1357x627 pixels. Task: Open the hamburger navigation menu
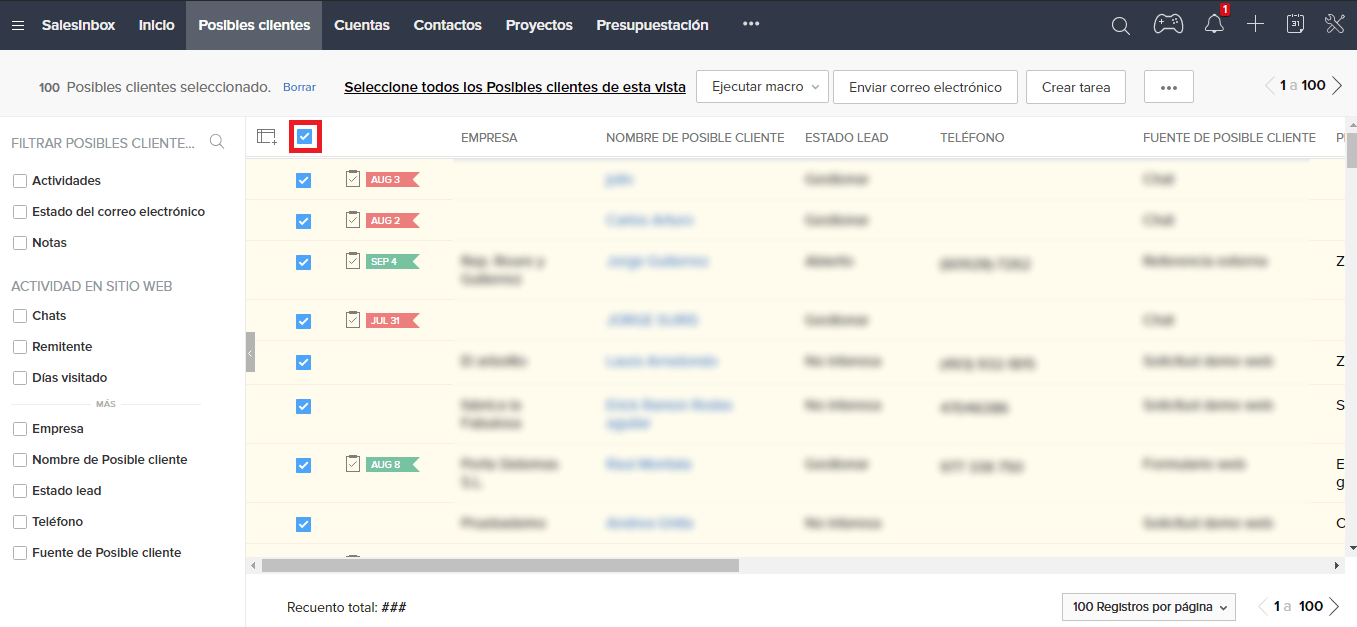point(18,25)
